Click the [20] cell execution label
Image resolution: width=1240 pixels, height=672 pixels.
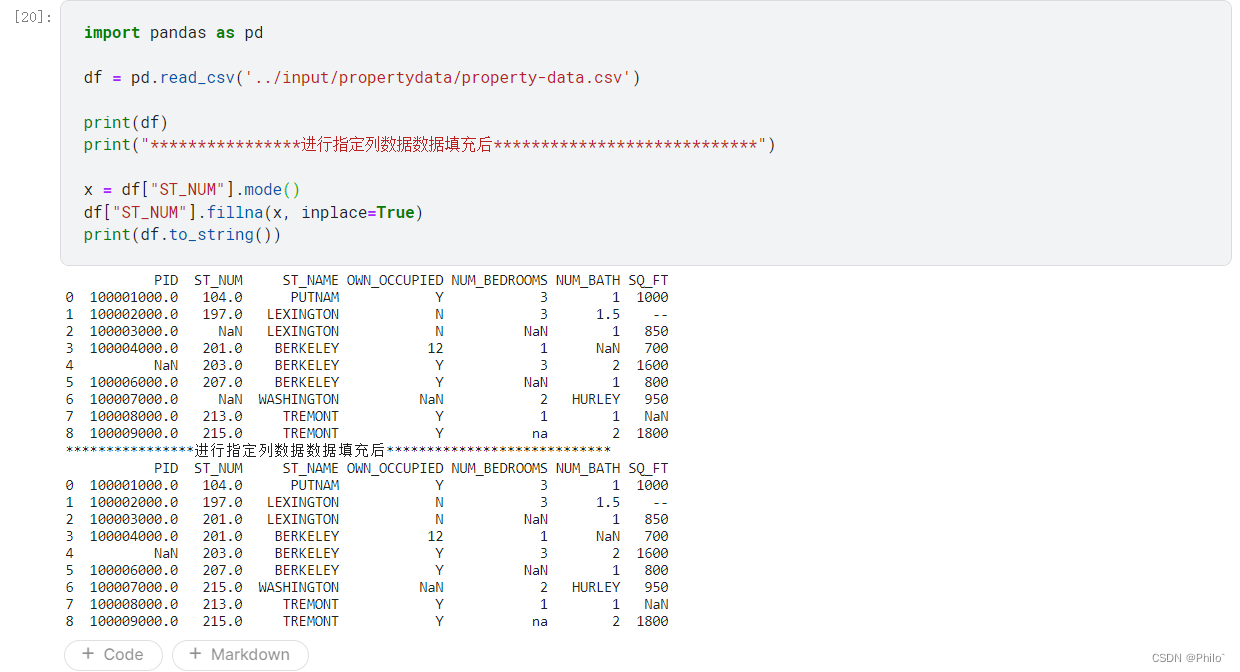point(33,17)
